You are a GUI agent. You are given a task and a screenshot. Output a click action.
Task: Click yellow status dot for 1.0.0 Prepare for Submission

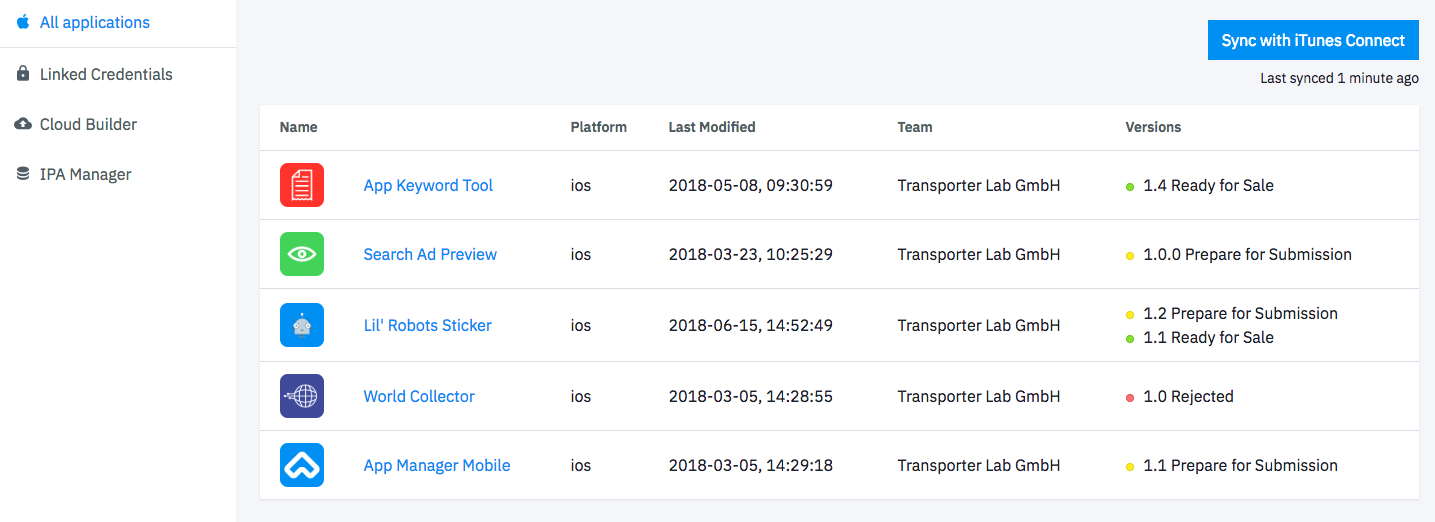click(x=1130, y=255)
